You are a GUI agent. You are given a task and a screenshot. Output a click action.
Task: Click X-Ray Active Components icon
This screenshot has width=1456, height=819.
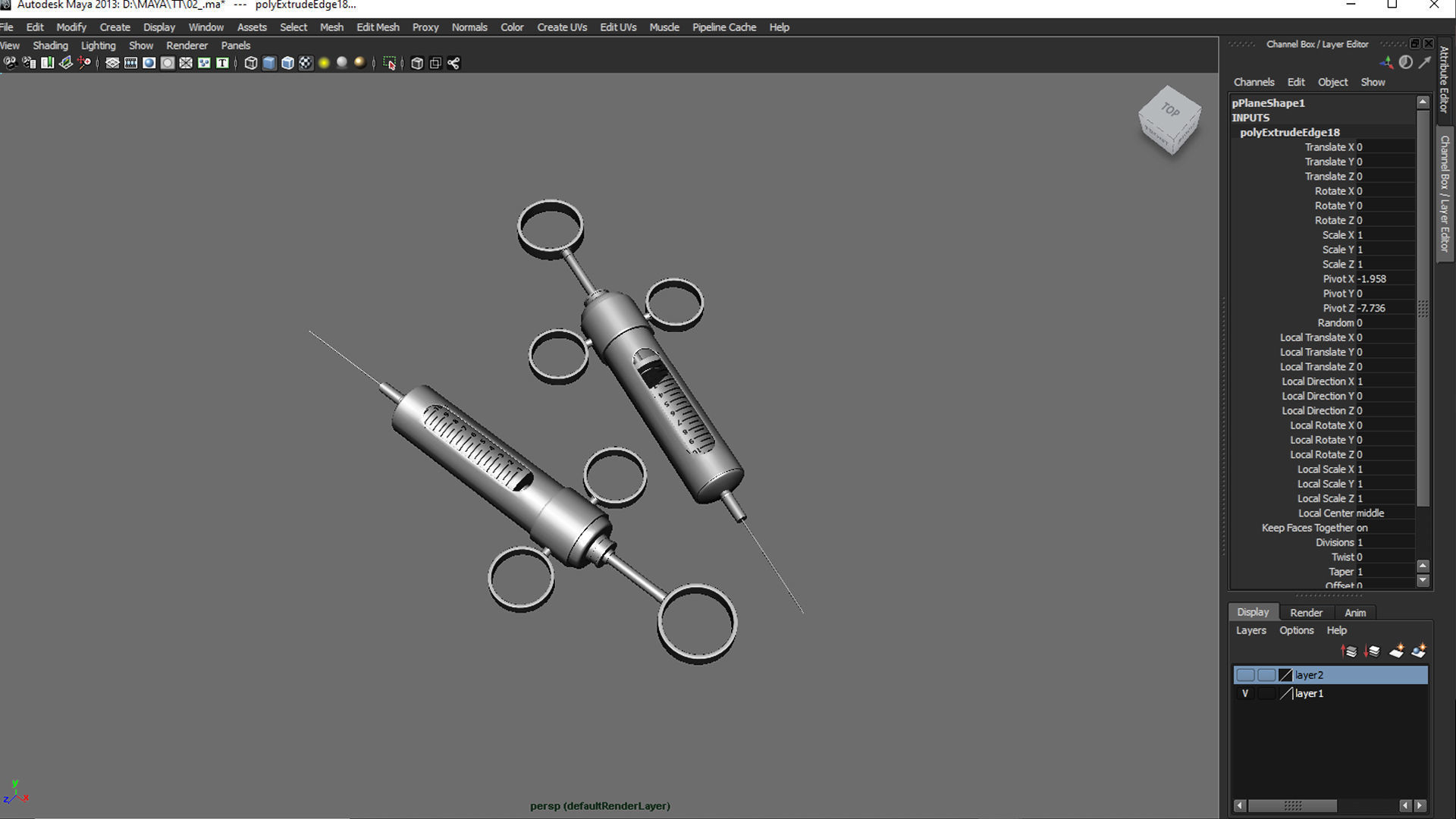coord(435,63)
